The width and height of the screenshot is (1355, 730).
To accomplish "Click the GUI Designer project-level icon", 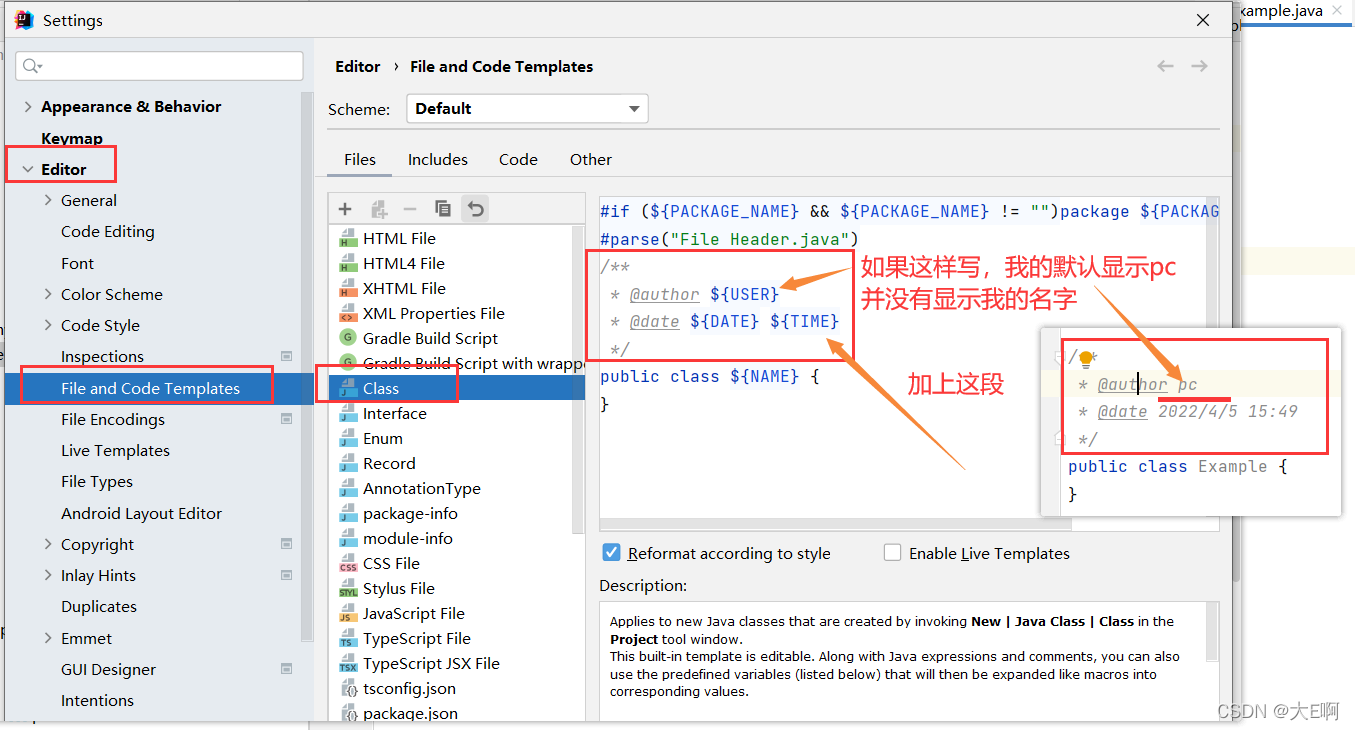I will point(287,669).
